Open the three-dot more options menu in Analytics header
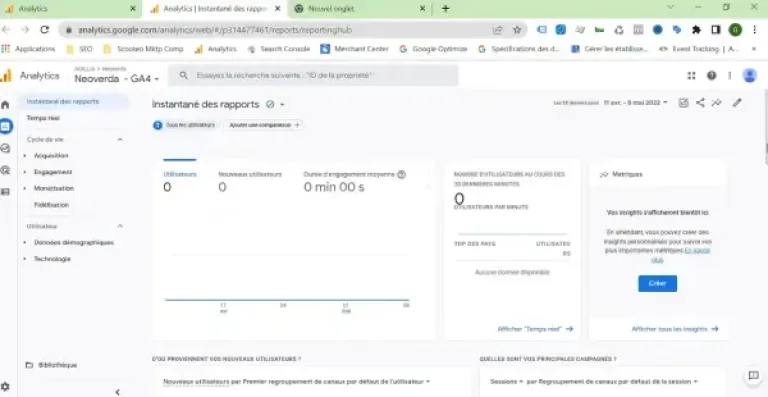Image resolution: width=768 pixels, height=397 pixels. [730, 75]
